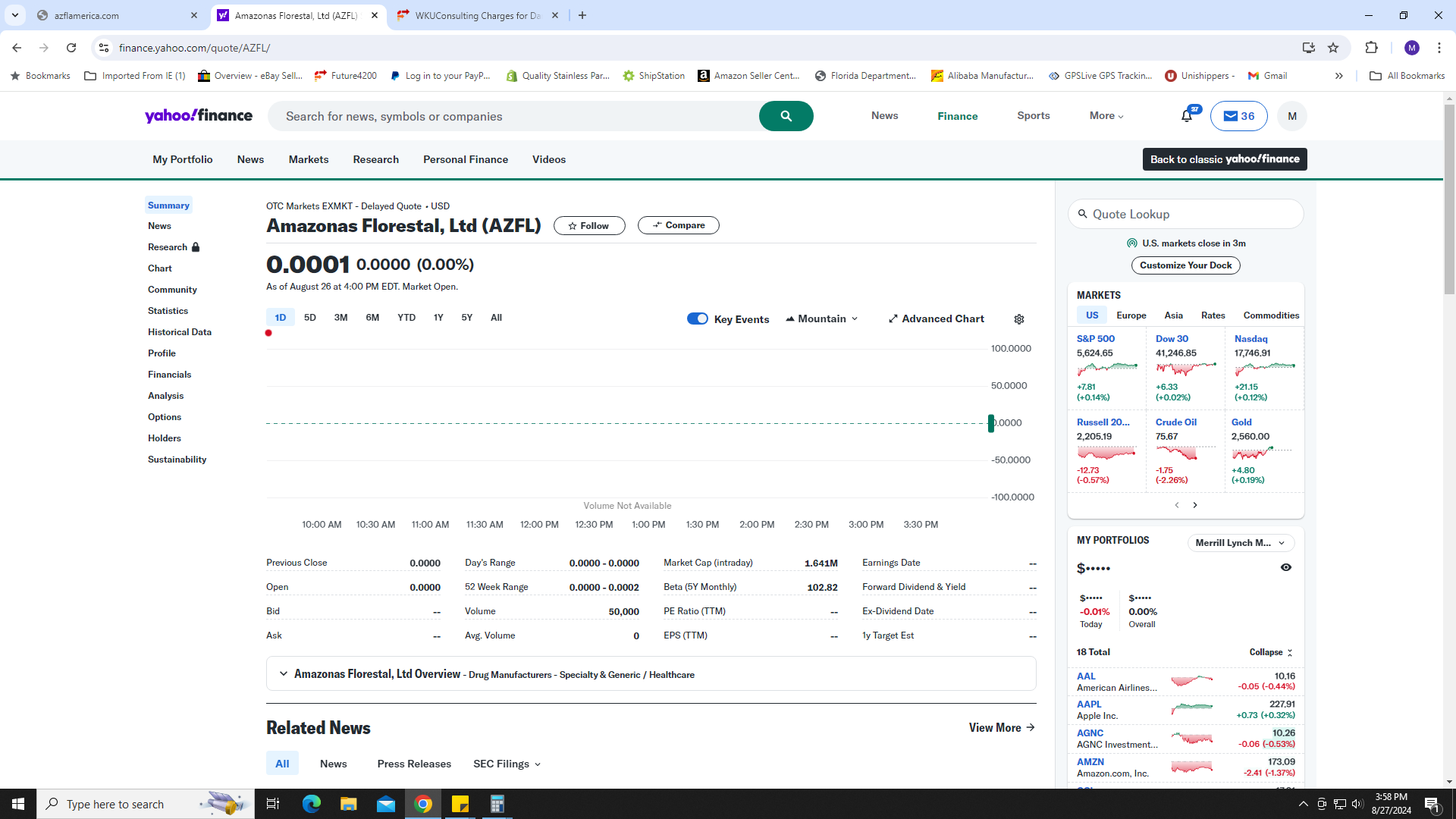Click the Quote Lookup input field
The image size is (1456, 819).
(x=1185, y=215)
